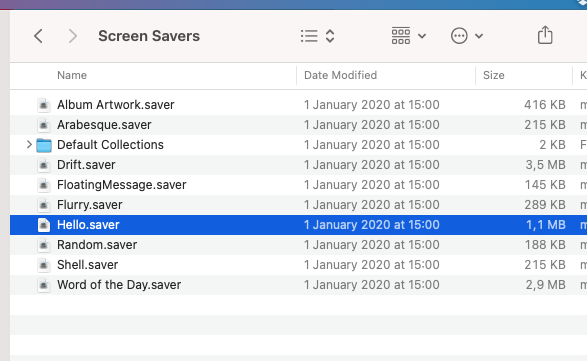This screenshot has height=361, width=587.
Task: Click the 2 KB size value
Action: point(552,145)
